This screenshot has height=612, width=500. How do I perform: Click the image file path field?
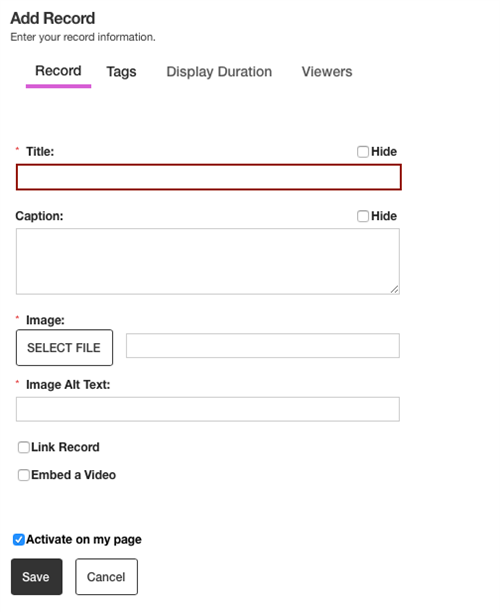click(263, 346)
